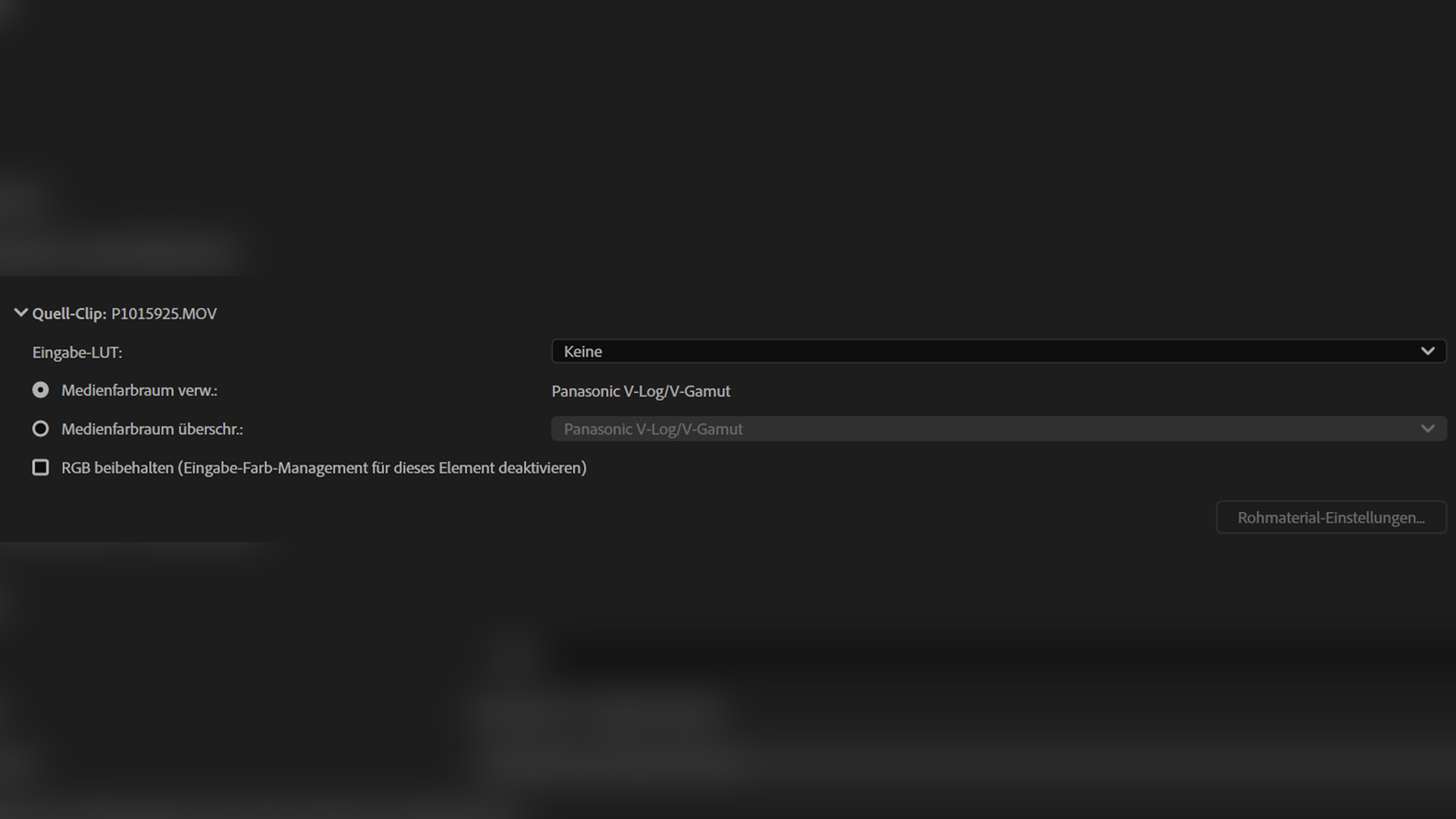Image resolution: width=1456 pixels, height=819 pixels.
Task: Click the greyed Panasonic V-Log/V-Gamut dropdown text
Action: (x=653, y=429)
